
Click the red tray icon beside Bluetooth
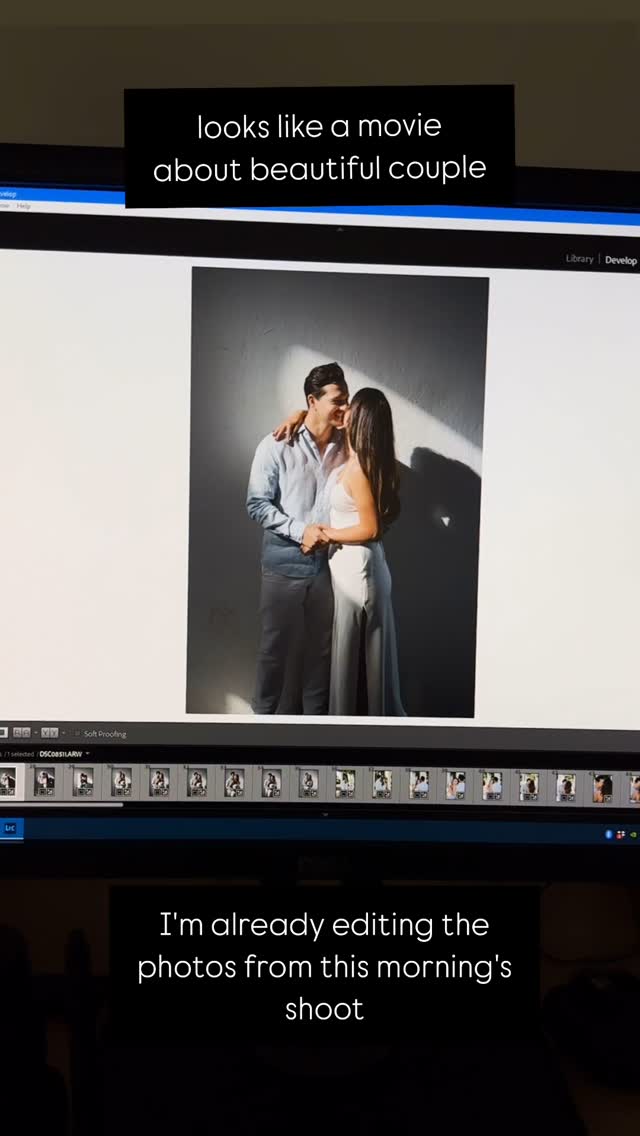[x=620, y=835]
